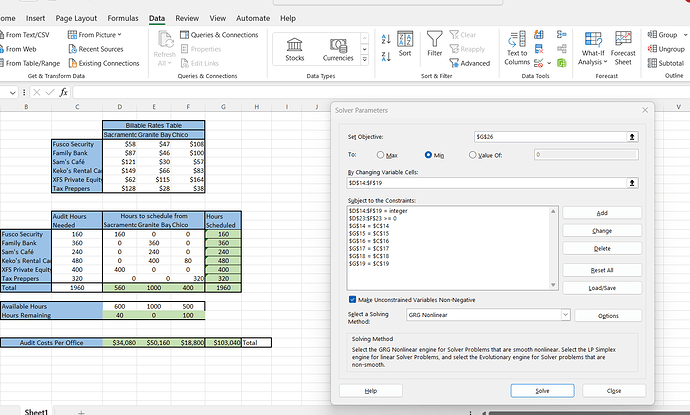Toggle the Filter funnel
690x415 pixels.
click(x=434, y=44)
